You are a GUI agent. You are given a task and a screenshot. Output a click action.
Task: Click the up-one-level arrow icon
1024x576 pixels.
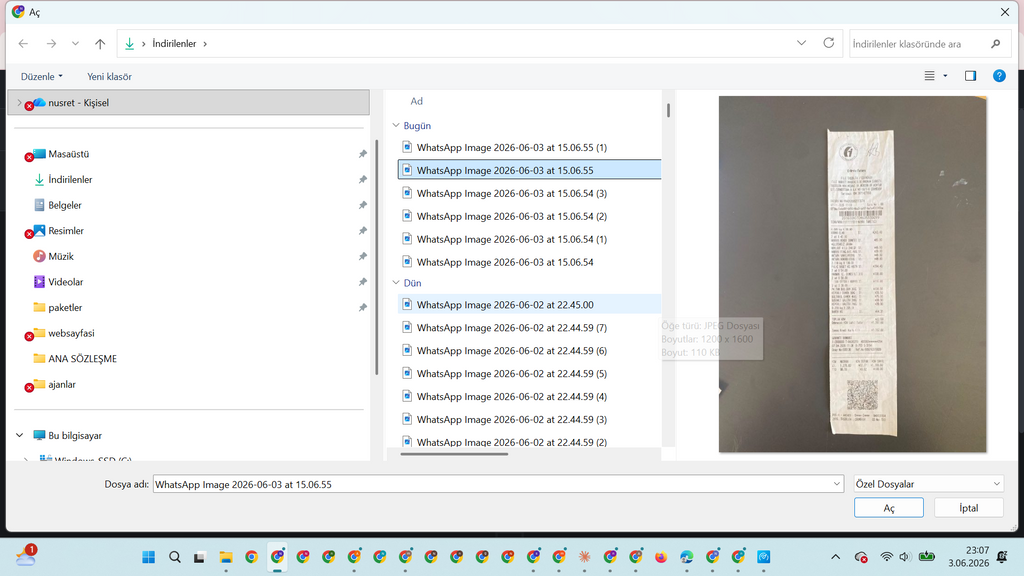point(100,44)
